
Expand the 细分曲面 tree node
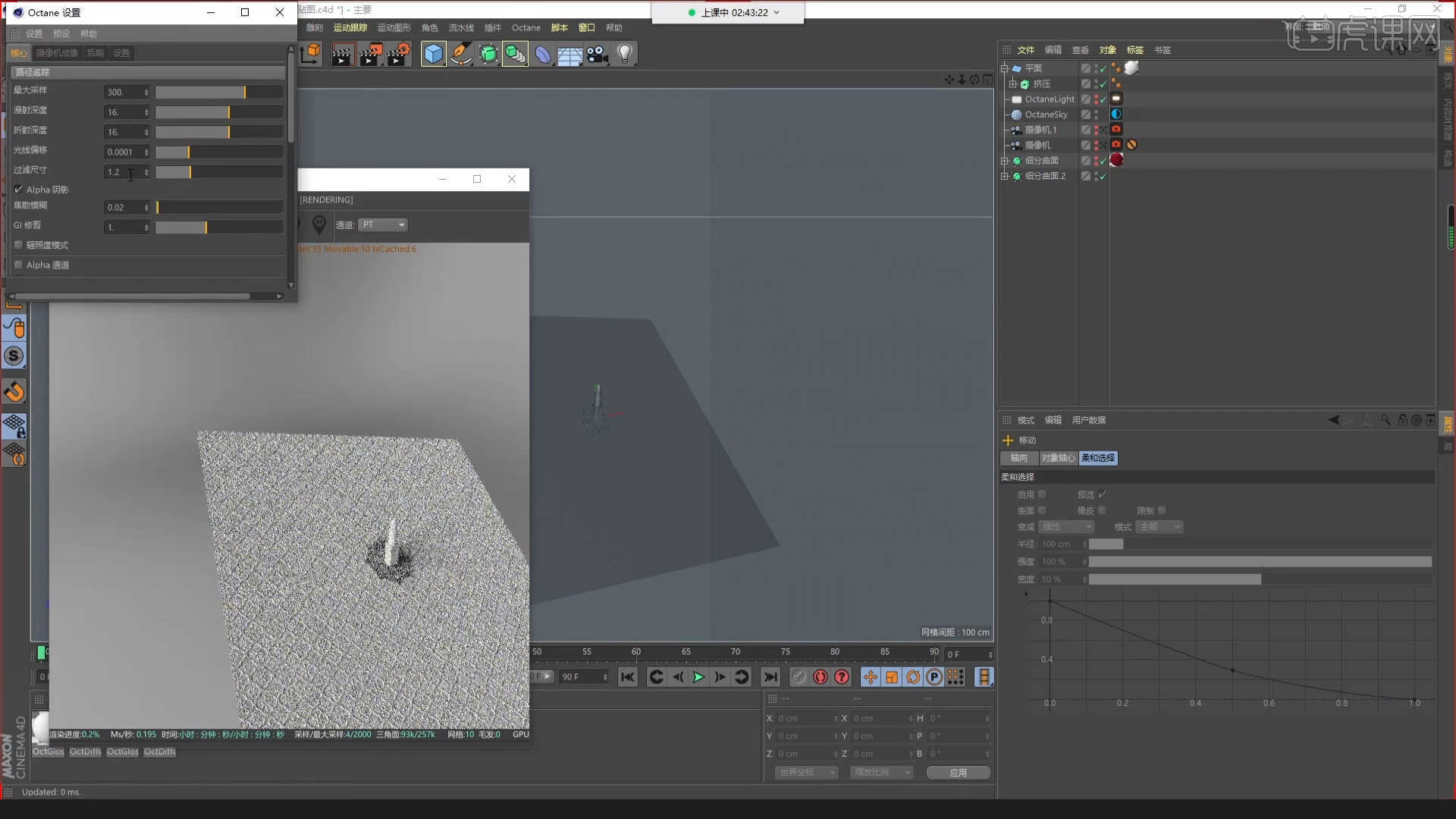[x=1004, y=161]
